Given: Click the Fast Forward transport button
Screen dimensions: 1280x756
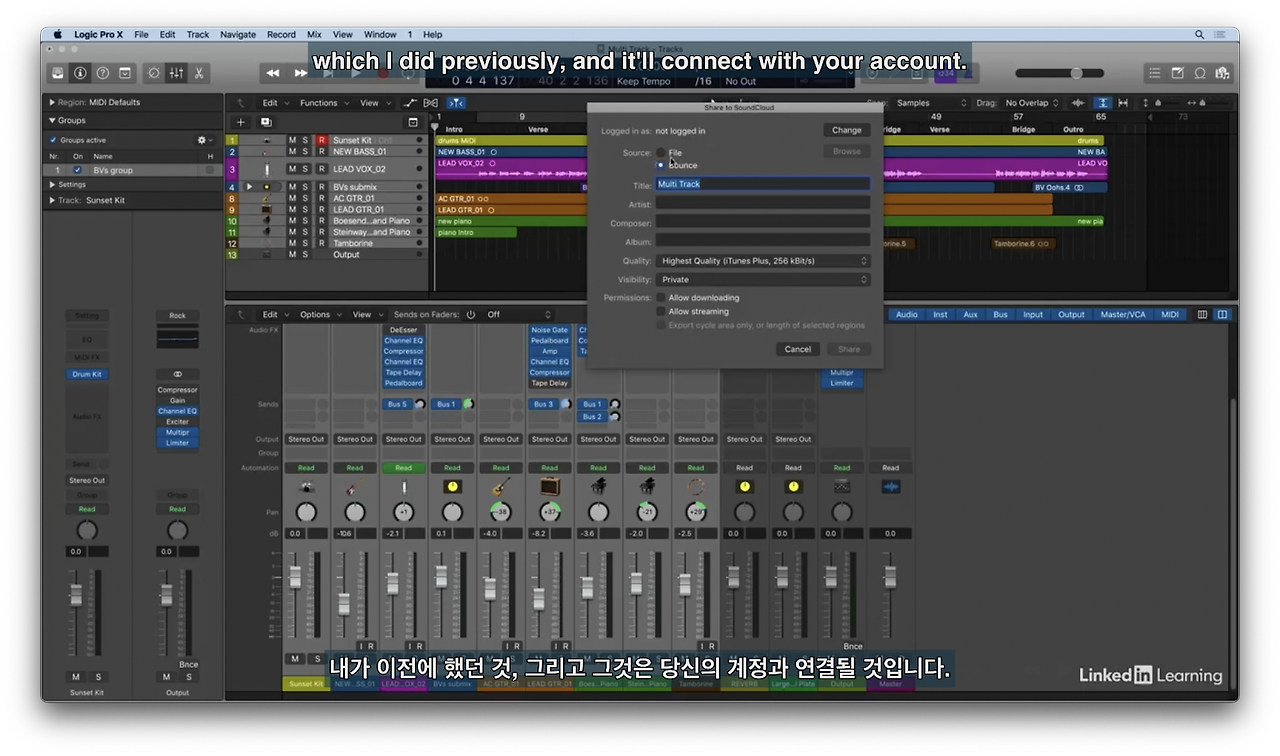Looking at the screenshot, I should [300, 73].
